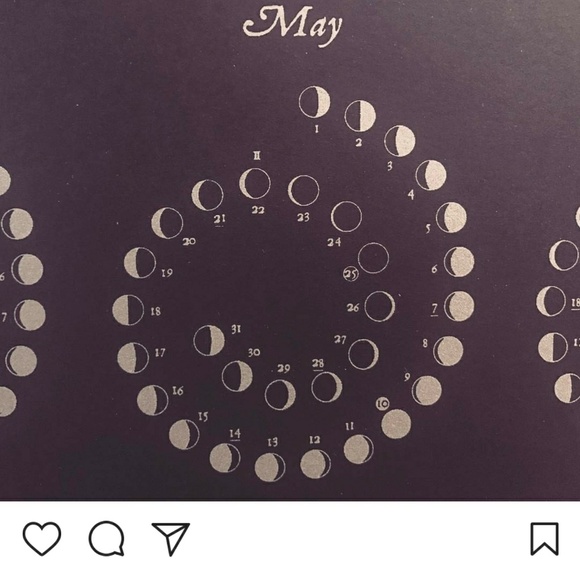The height and width of the screenshot is (579, 580).
Task: Click the moon phase for day 31
Action: [209, 341]
